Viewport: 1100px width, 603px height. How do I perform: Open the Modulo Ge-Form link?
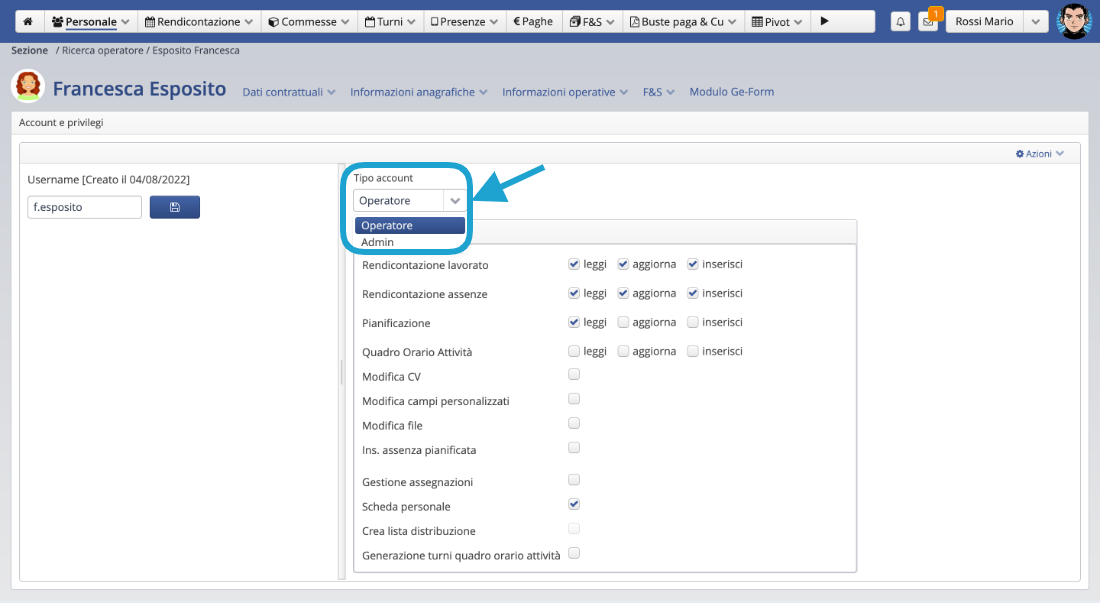(731, 92)
